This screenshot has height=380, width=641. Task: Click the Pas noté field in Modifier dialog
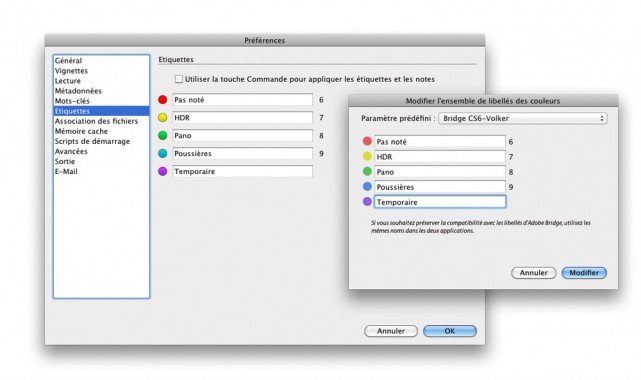click(440, 142)
